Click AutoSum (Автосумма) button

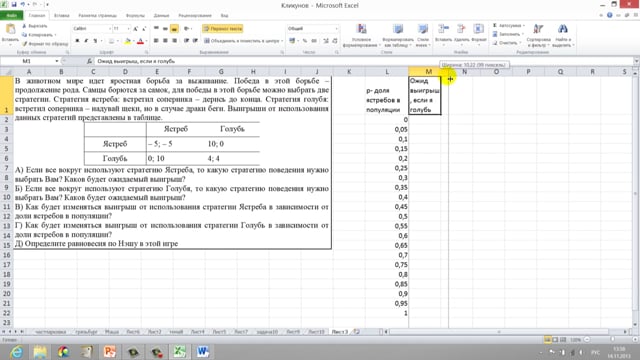509,26
